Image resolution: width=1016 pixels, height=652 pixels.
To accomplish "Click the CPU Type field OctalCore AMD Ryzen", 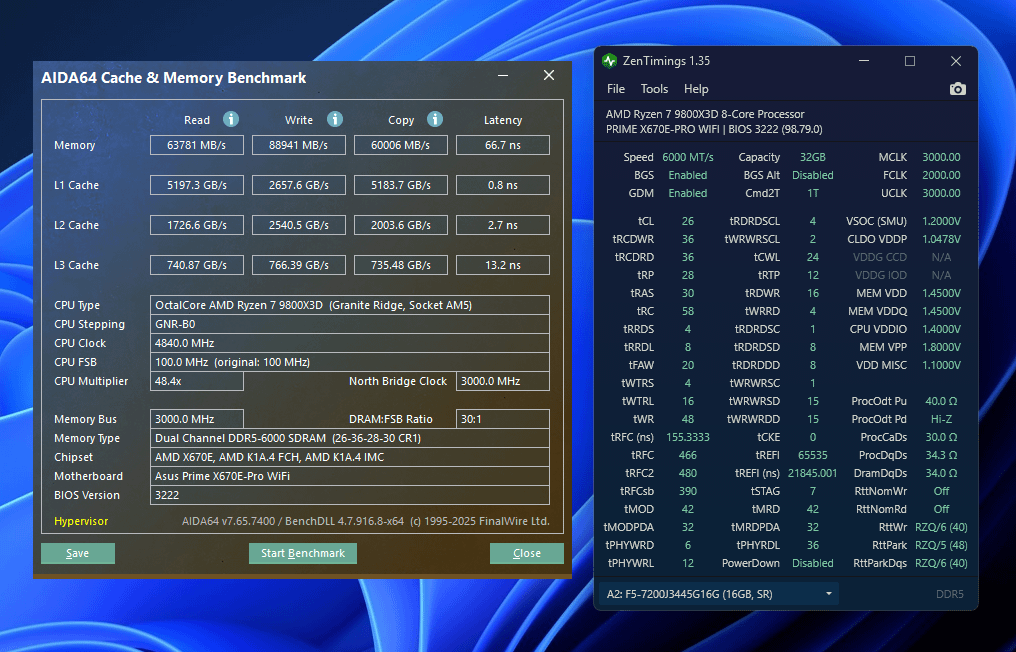I will pos(350,305).
